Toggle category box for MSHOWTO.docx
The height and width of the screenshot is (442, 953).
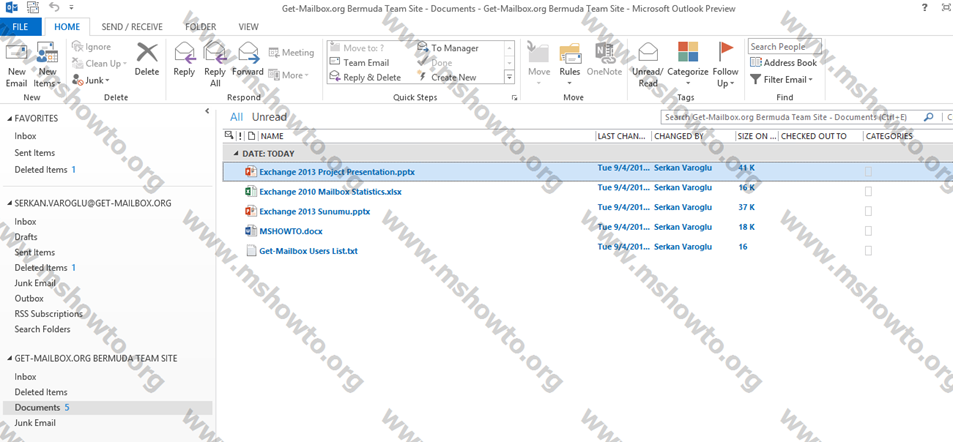[x=868, y=231]
